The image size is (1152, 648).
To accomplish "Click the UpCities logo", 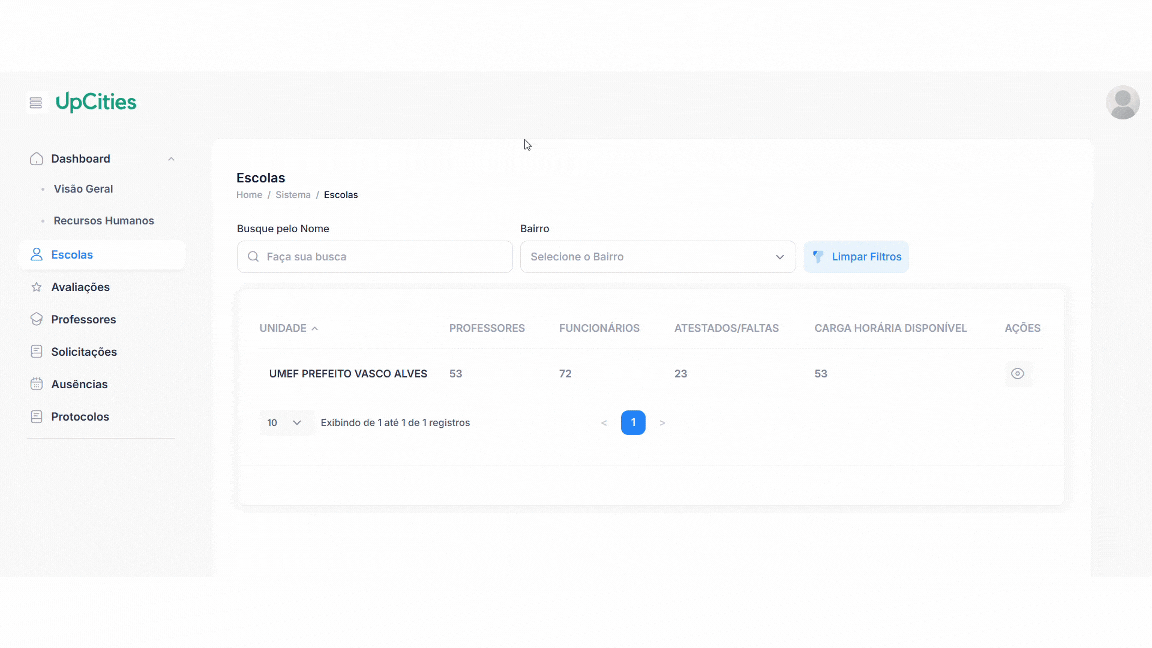I will [96, 102].
